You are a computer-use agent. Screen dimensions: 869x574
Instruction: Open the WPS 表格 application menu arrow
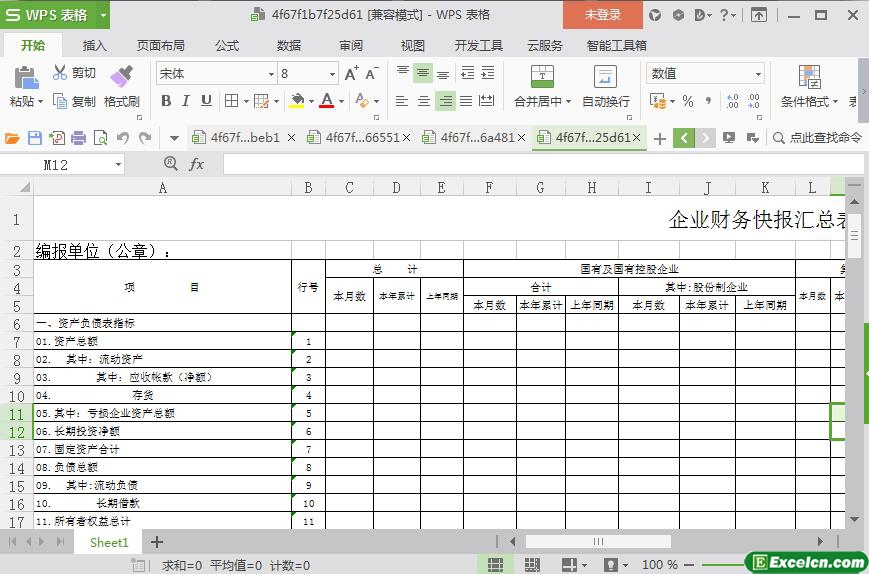103,15
